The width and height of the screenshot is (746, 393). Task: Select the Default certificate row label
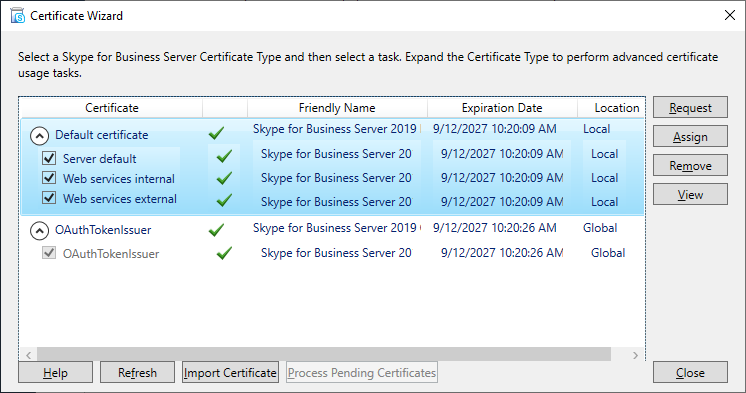pyautogui.click(x=102, y=135)
